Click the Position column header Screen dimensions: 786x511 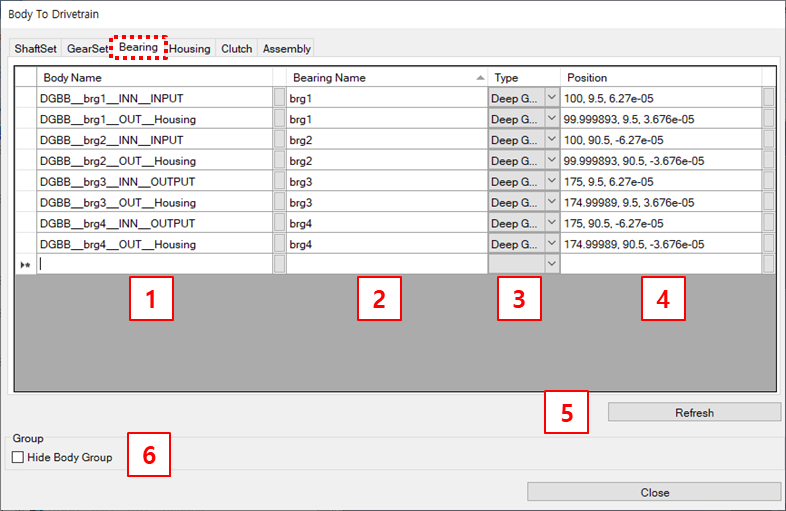click(x=661, y=77)
